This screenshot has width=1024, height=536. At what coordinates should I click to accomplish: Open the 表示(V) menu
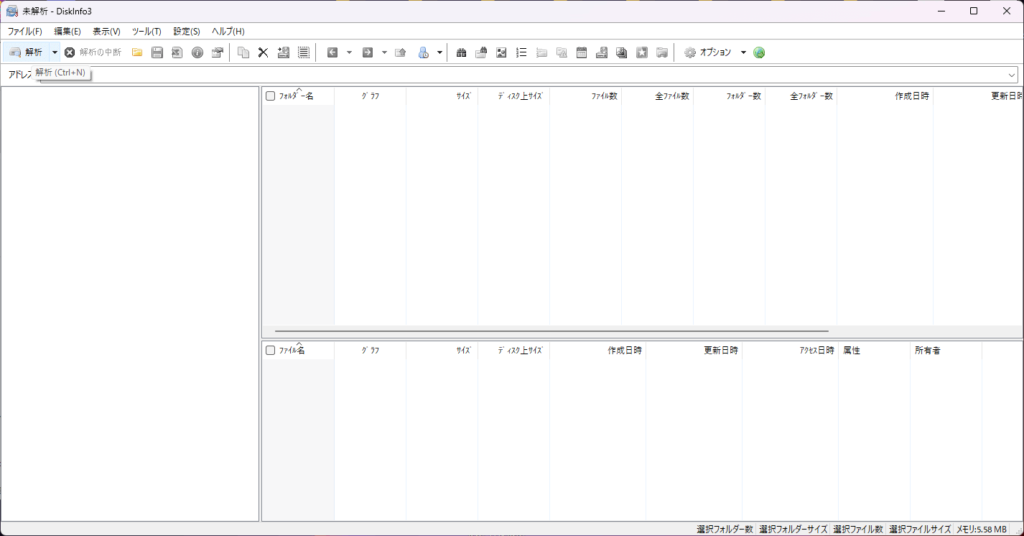(x=106, y=31)
